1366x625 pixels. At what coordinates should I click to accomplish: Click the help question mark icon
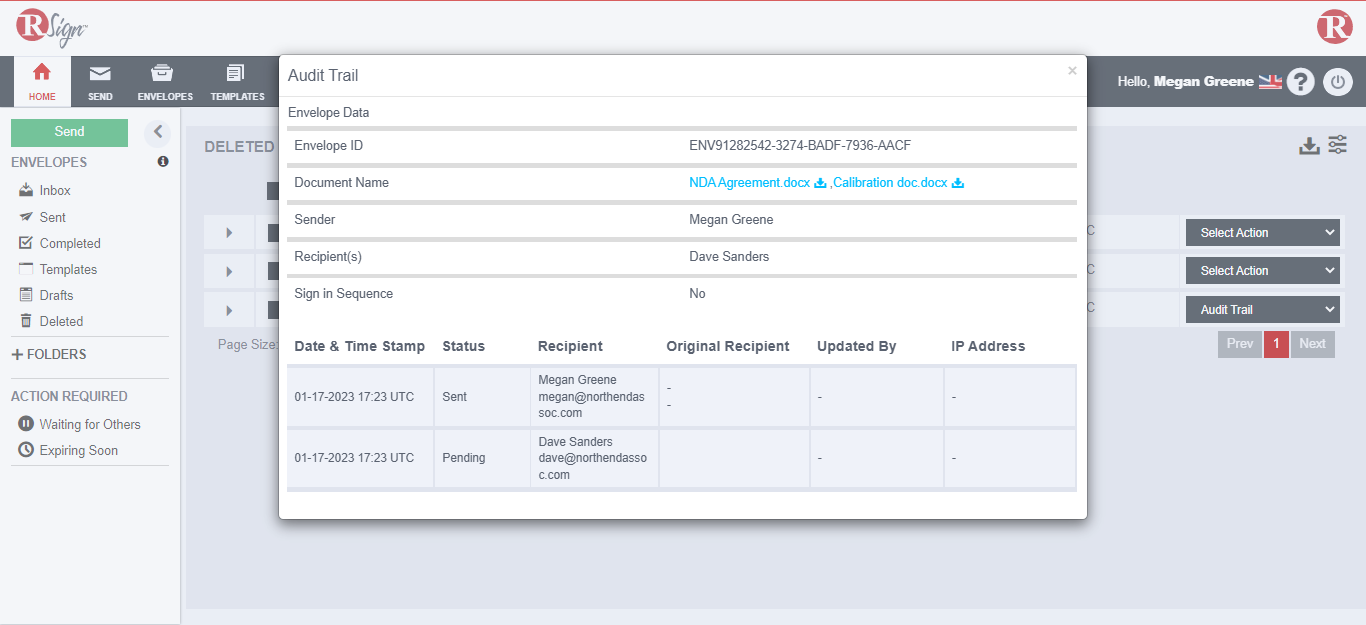(x=1300, y=82)
